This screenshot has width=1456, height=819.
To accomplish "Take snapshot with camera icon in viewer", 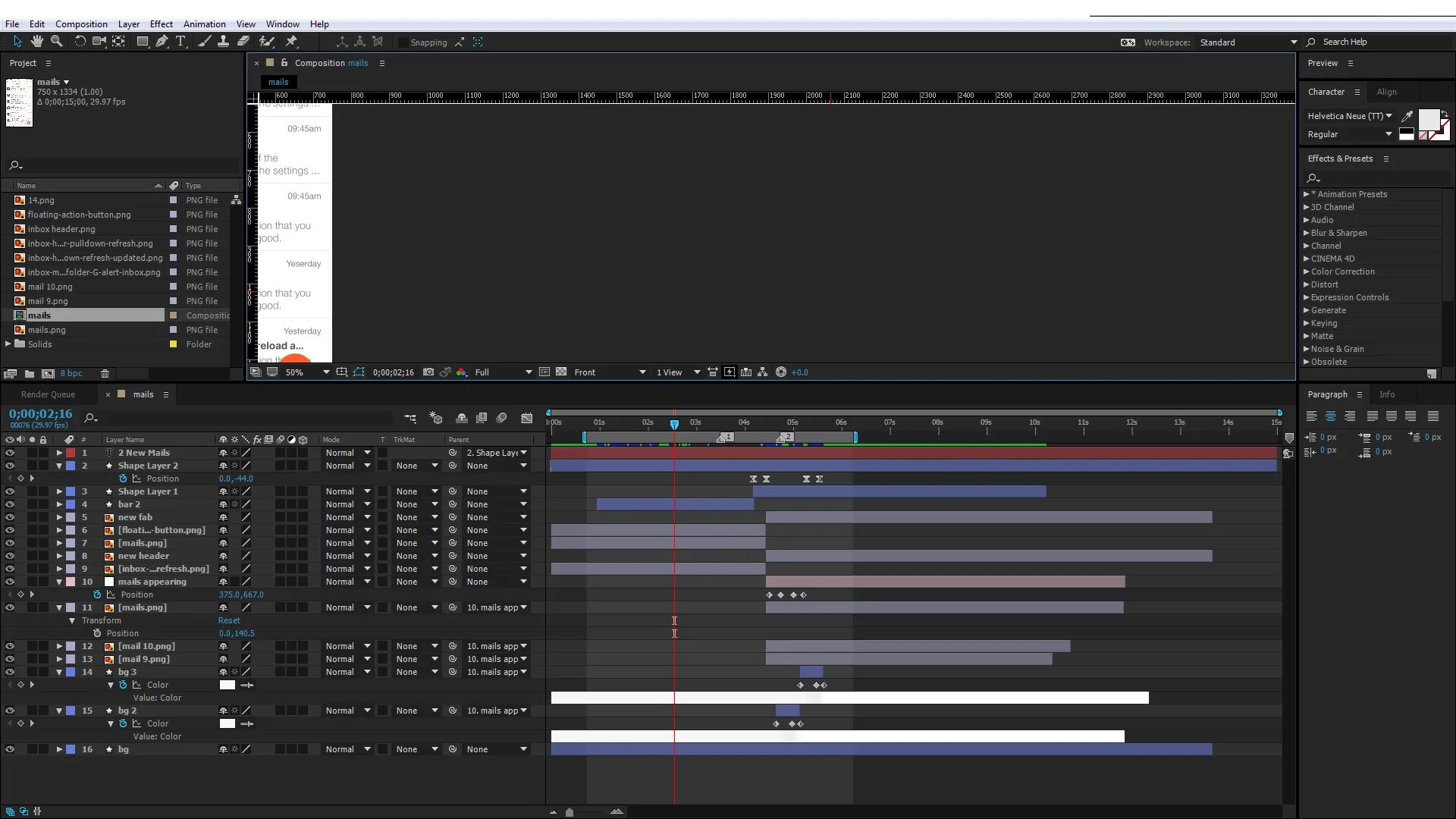I will [428, 372].
